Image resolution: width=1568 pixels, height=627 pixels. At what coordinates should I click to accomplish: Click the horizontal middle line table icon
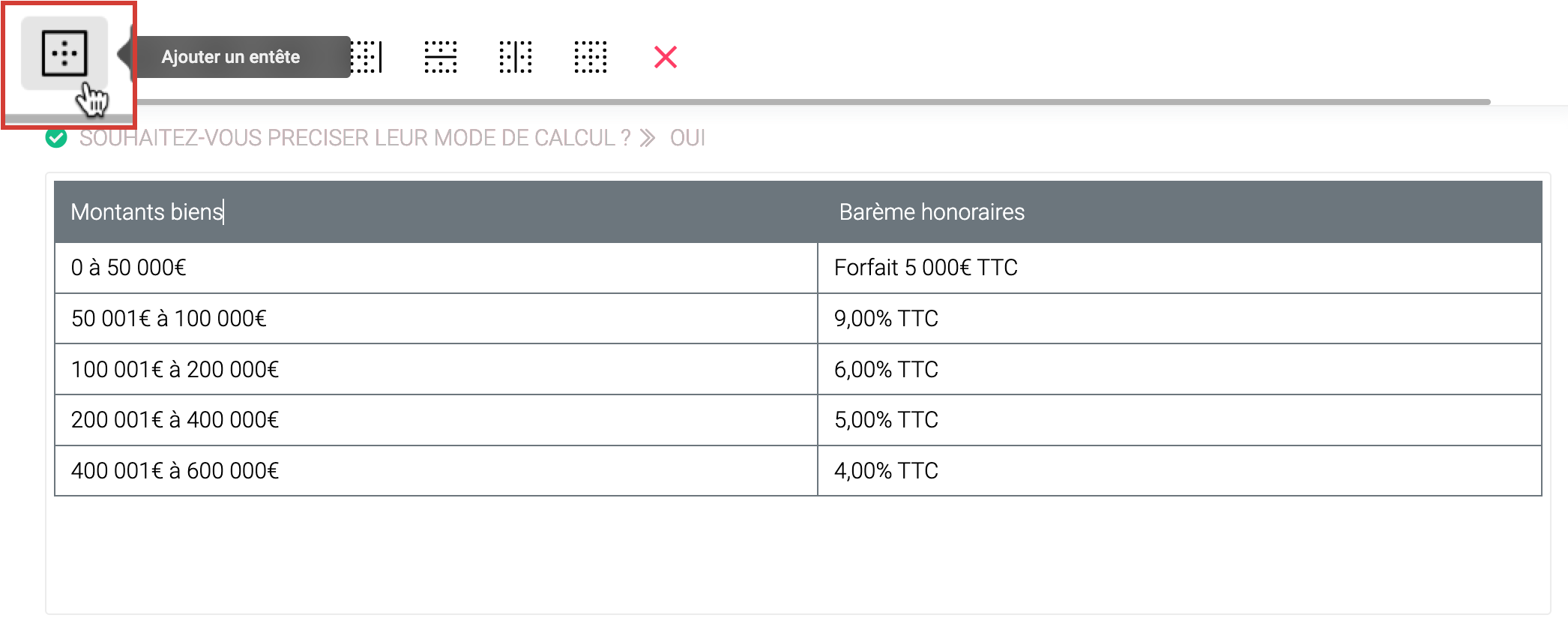[x=441, y=57]
